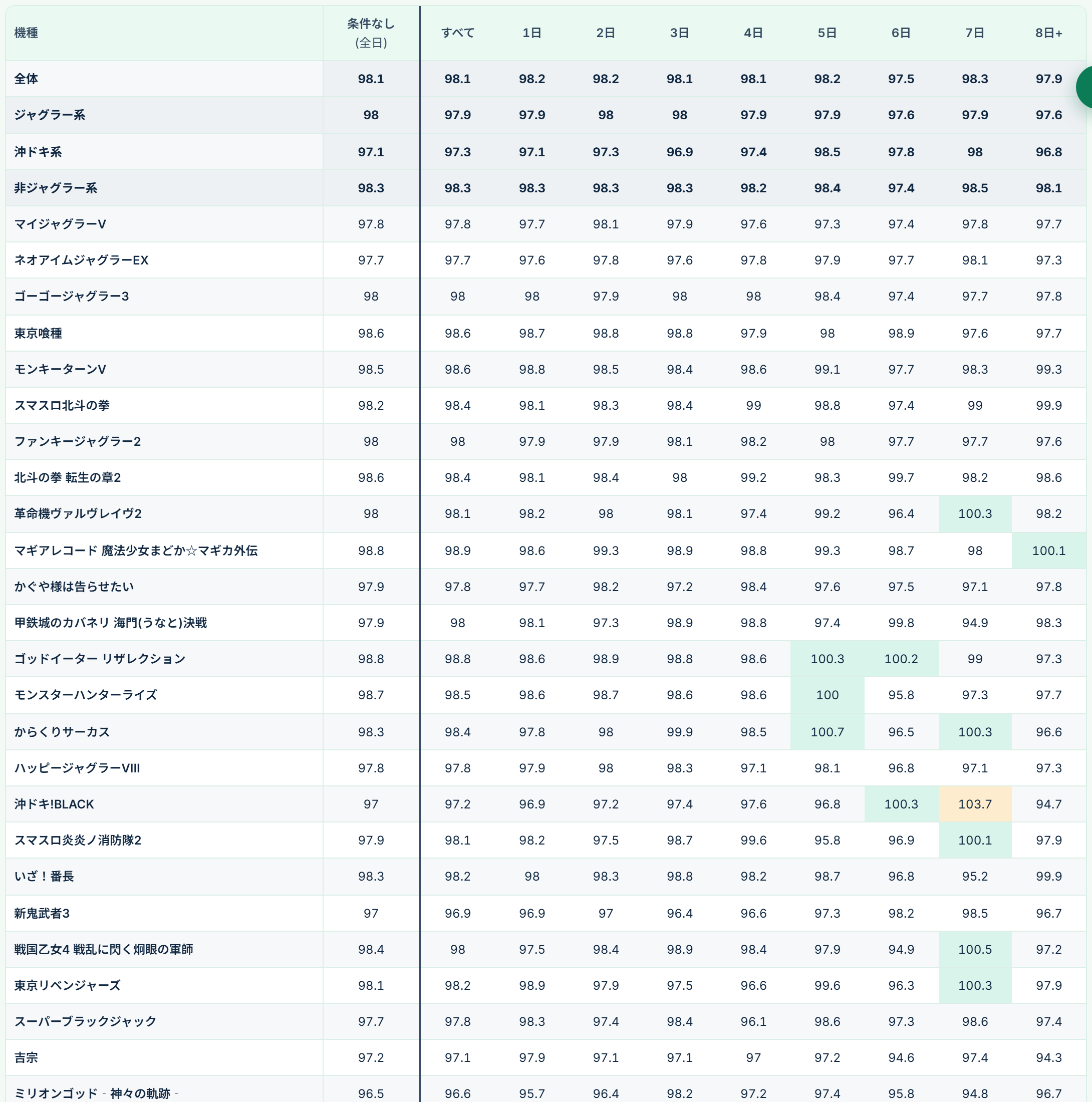
Task: Open the 戦国乙女4 戦乱に閃く炯眼の軍師 name
Action: (x=103, y=949)
